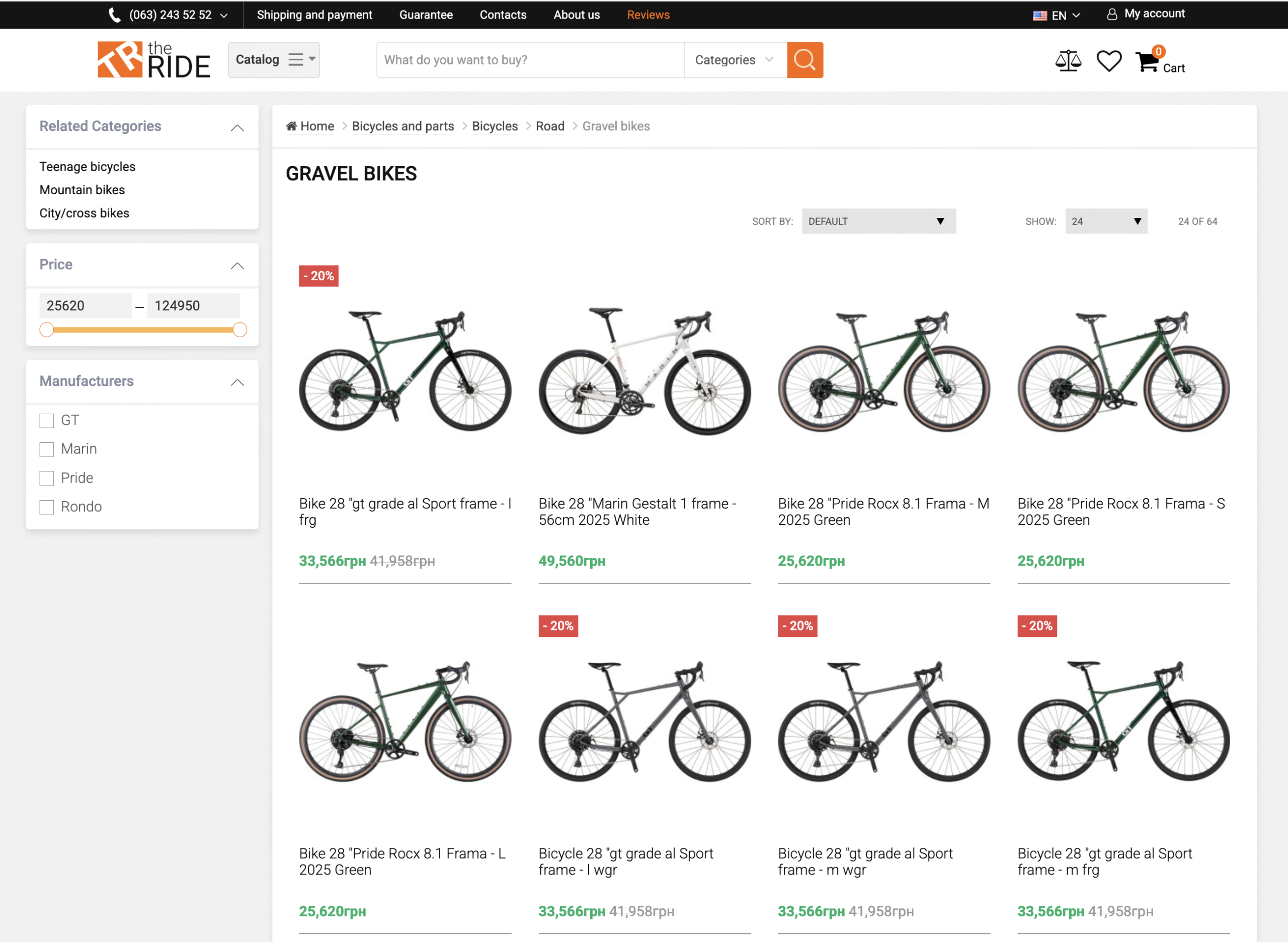Click the Catalog hamburger menu icon
The image size is (1288, 942).
click(x=295, y=59)
